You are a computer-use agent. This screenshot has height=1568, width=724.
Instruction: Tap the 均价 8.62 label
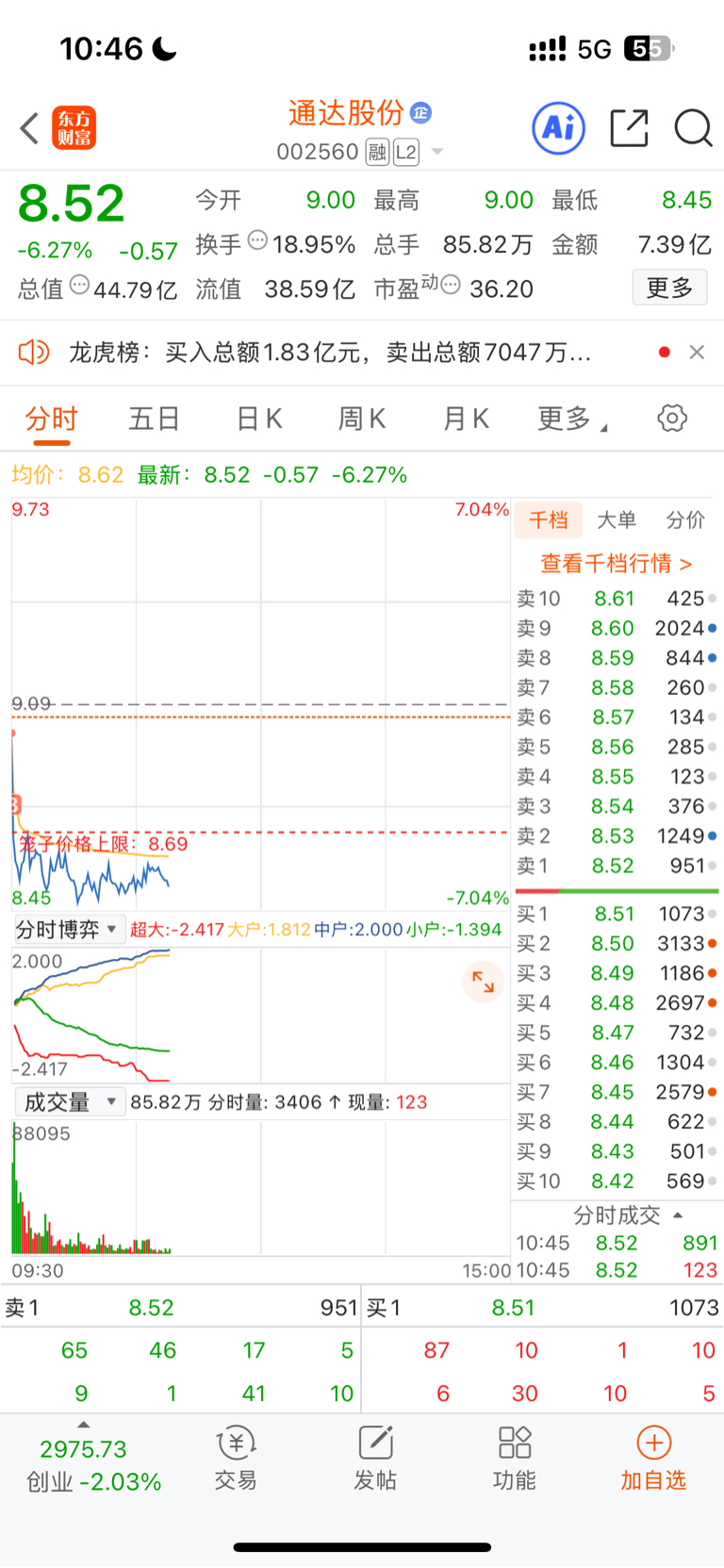(x=68, y=474)
